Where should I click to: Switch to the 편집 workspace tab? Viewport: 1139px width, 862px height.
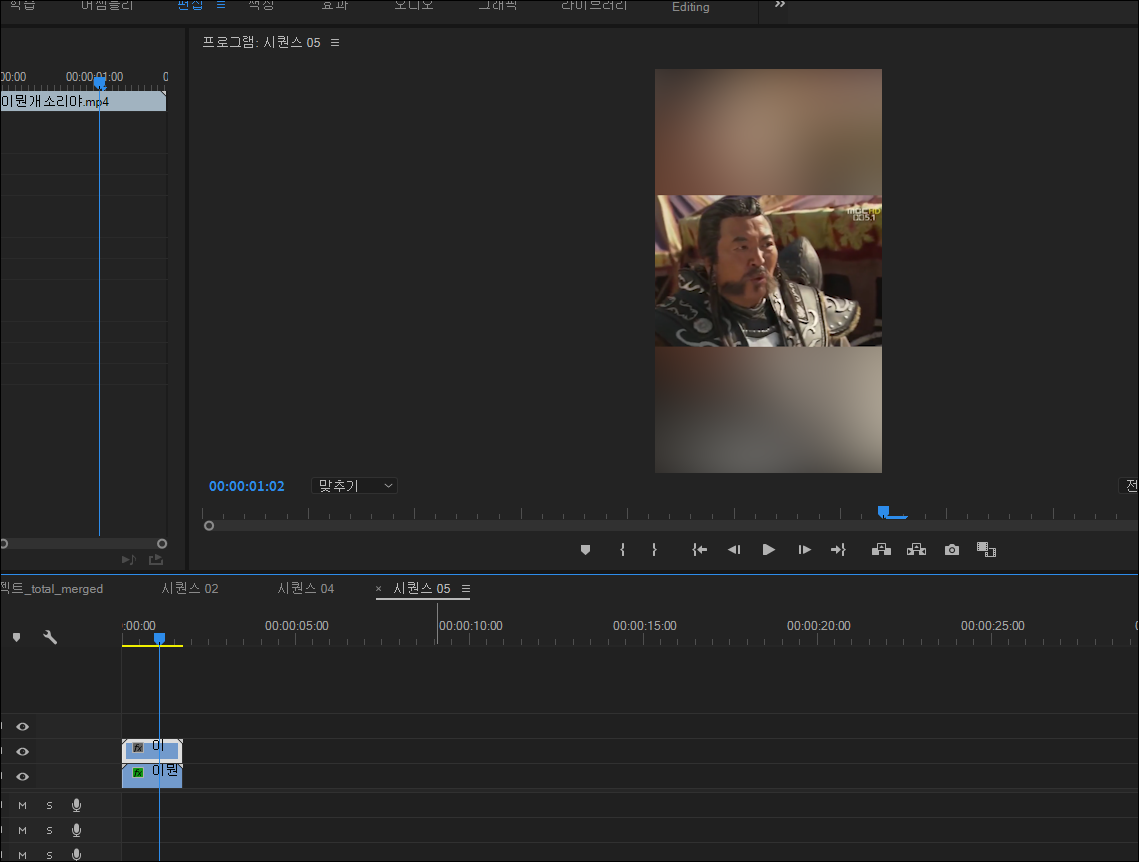(x=190, y=4)
